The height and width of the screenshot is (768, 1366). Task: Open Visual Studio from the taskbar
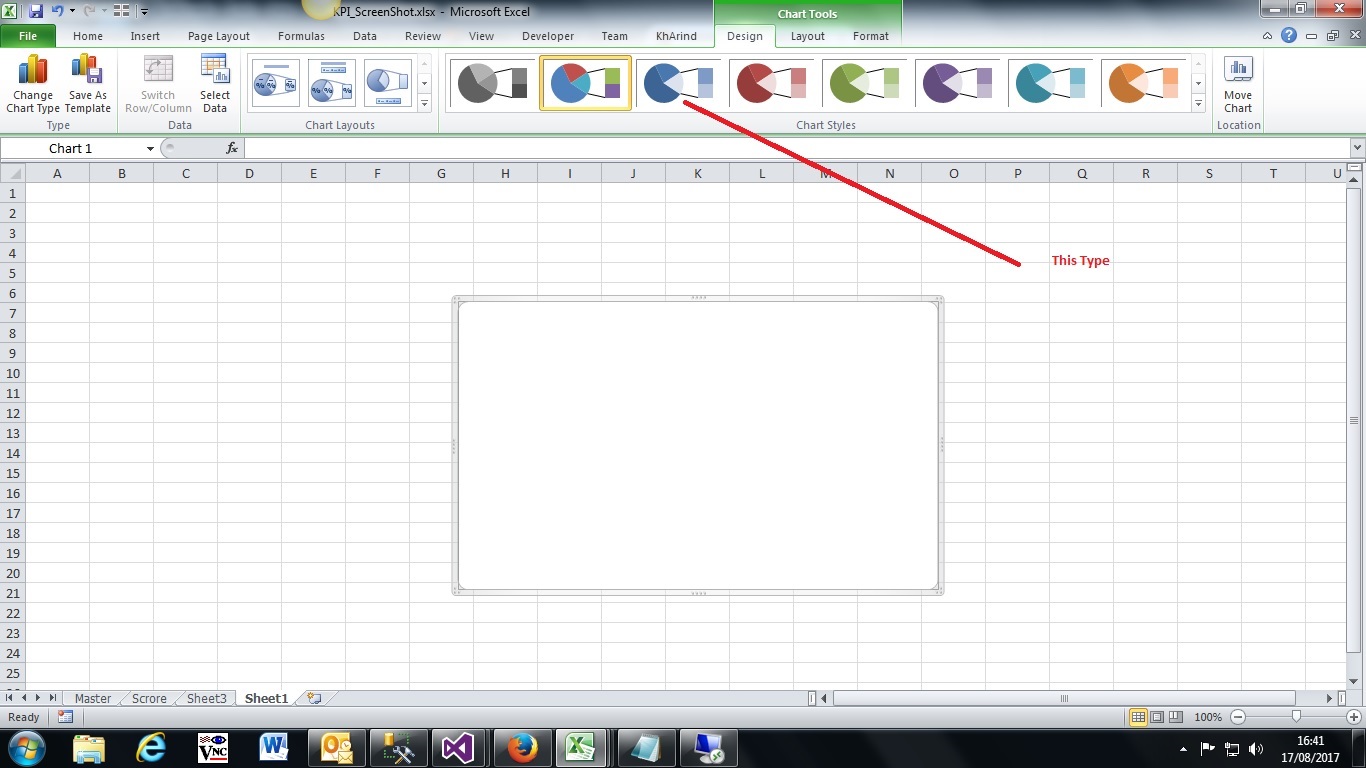pos(460,748)
